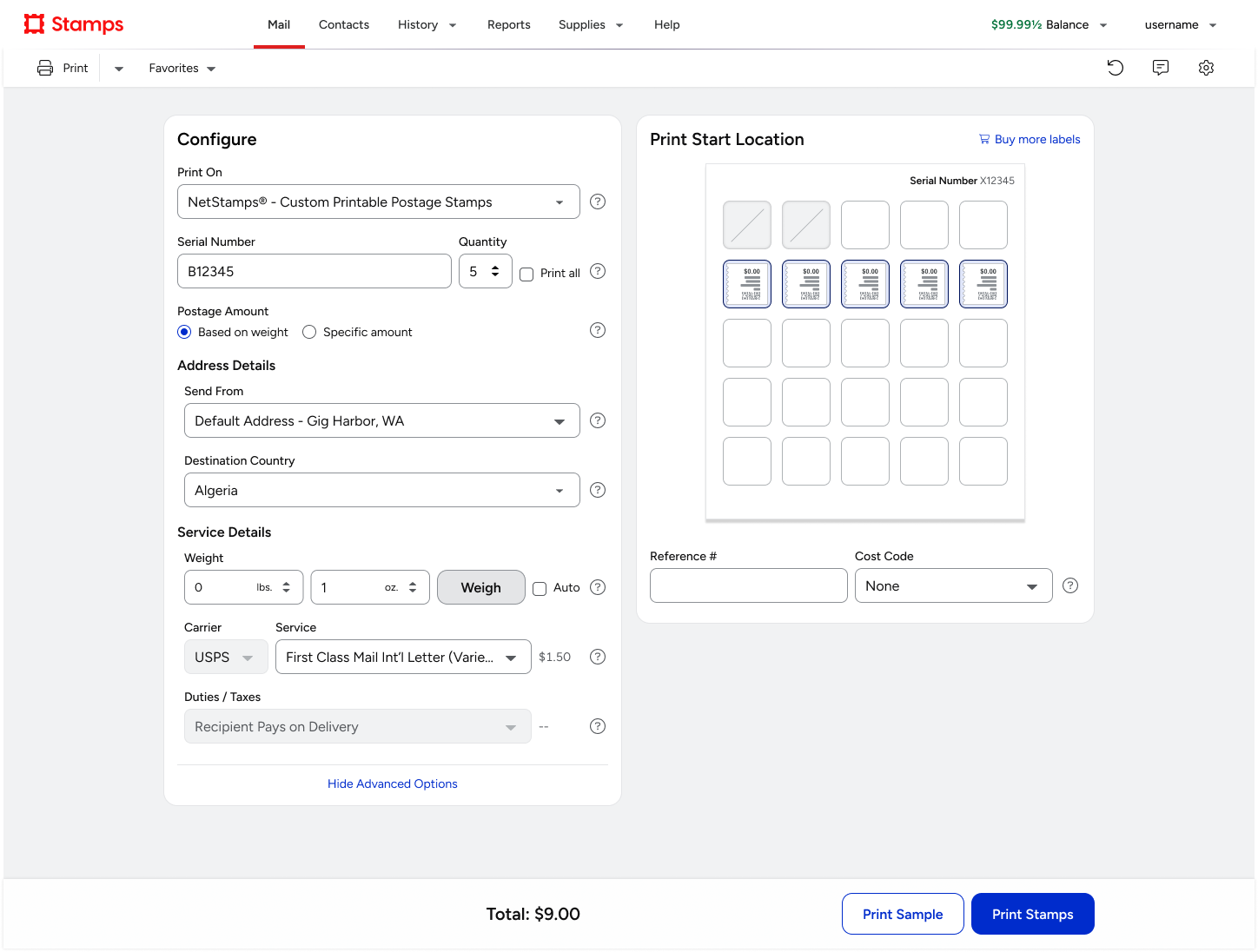Image resolution: width=1258 pixels, height=952 pixels.
Task: Select the Specific amount radio button
Action: click(309, 332)
